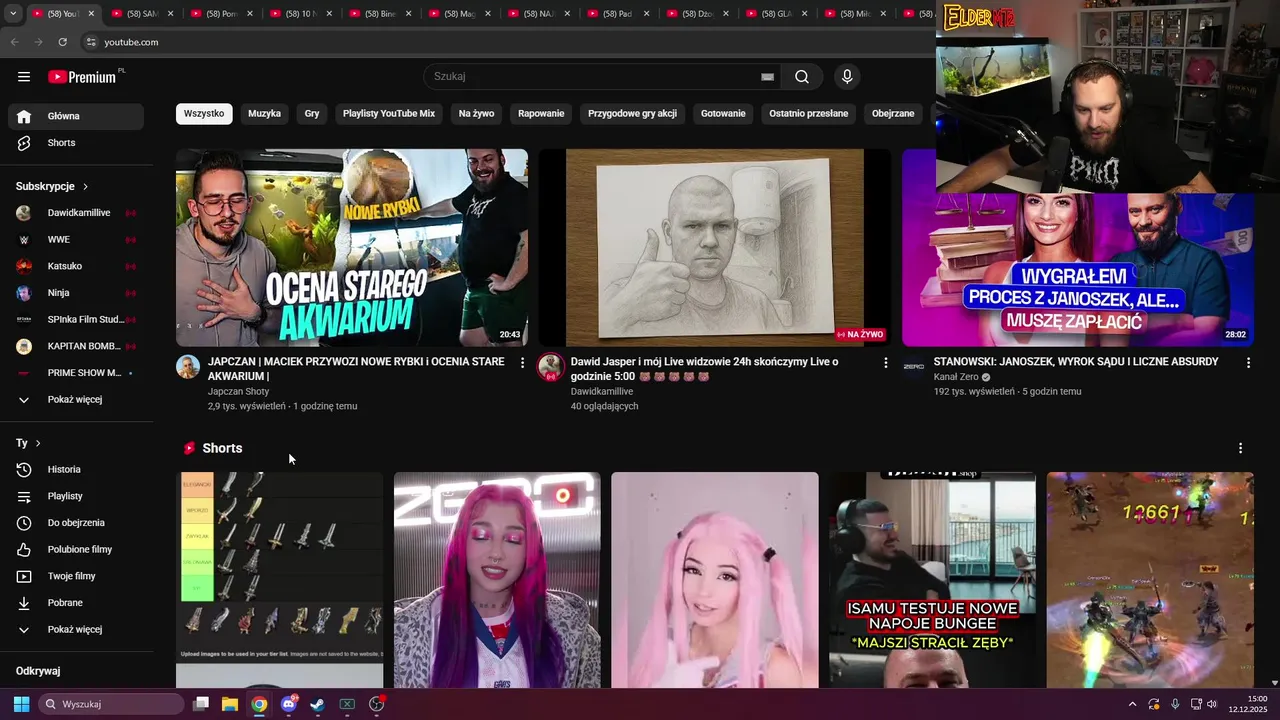Select the Rapowanie filter chip

541,114
